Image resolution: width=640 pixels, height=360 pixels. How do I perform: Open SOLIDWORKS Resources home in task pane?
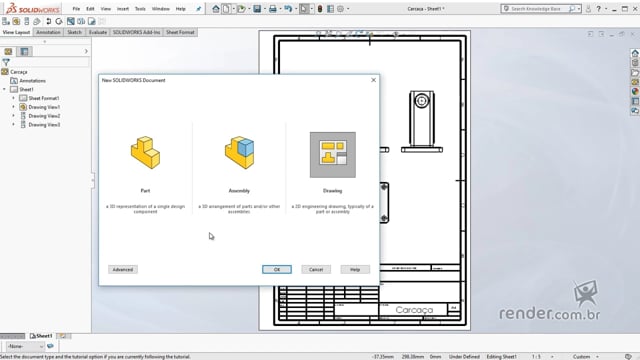point(635,53)
